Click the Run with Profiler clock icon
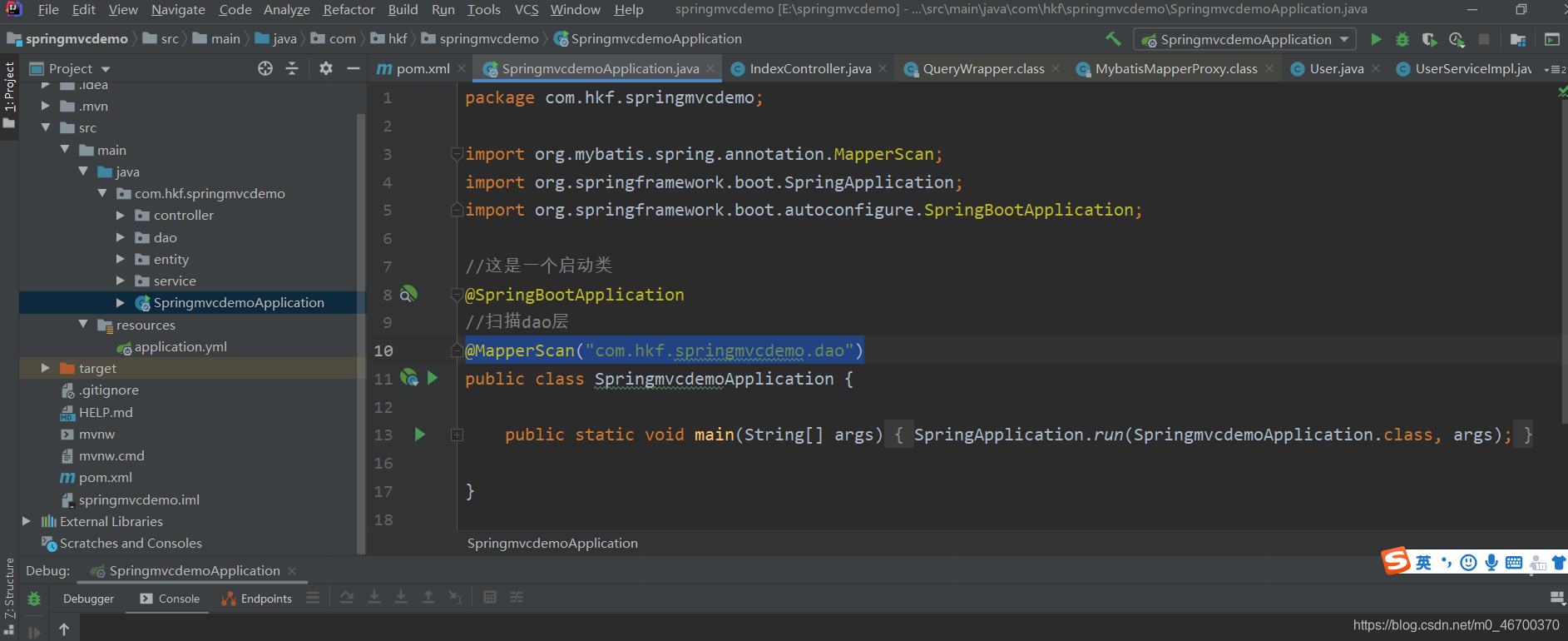 (1457, 39)
